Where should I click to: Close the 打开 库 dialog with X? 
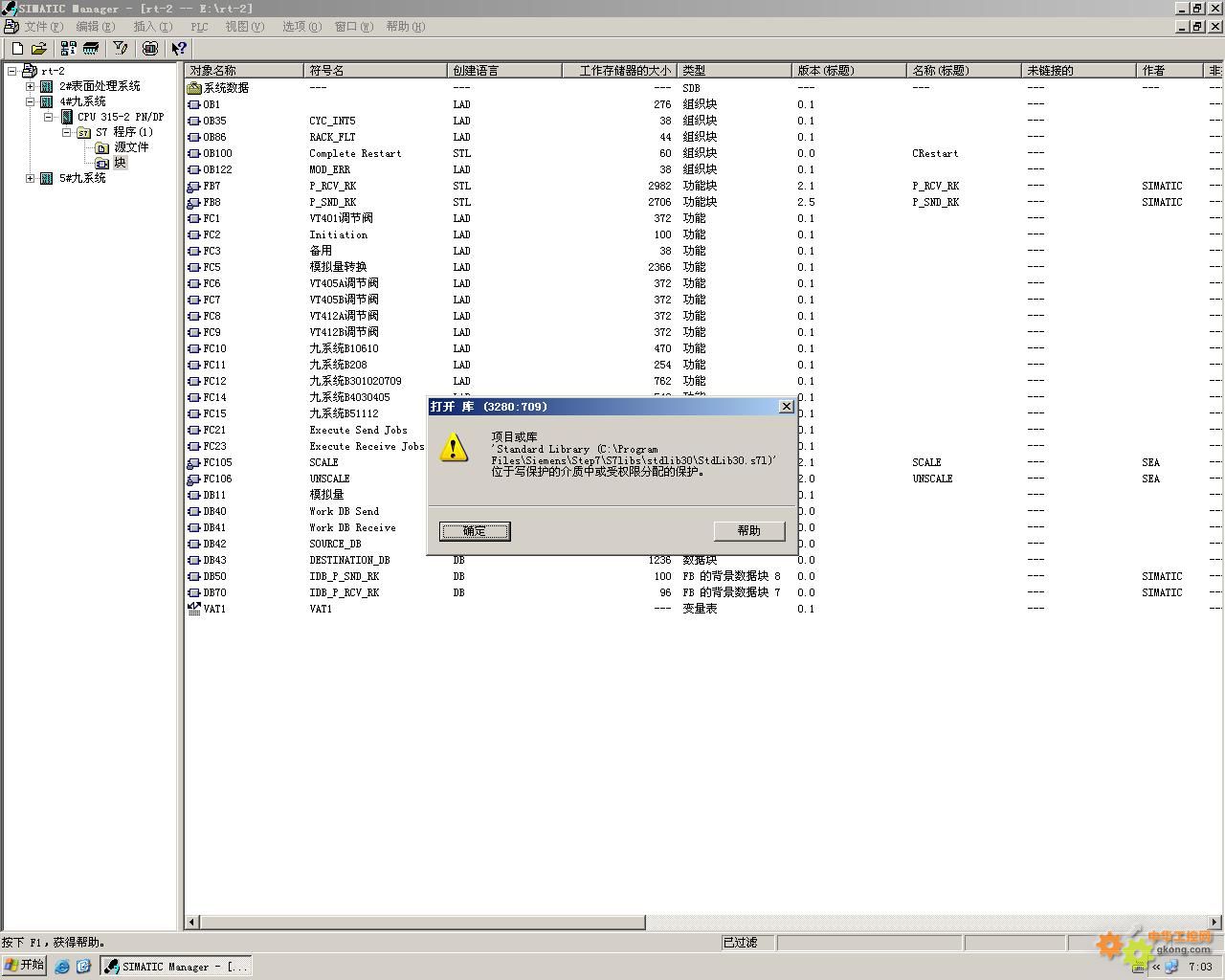[x=787, y=407]
